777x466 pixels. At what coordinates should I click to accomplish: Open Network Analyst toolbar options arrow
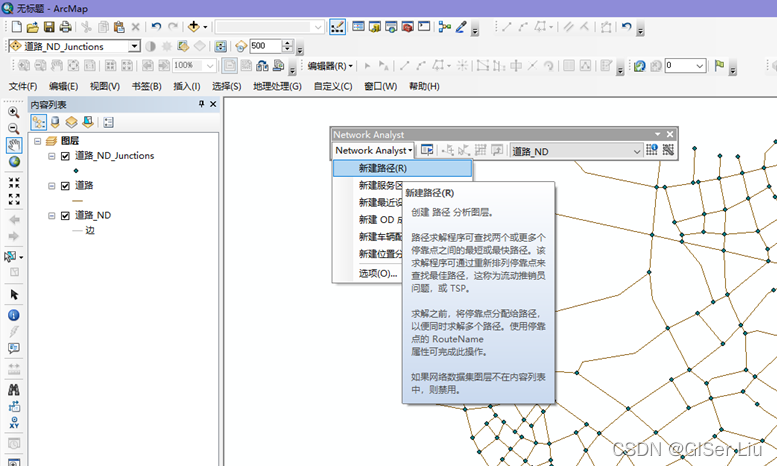click(x=658, y=134)
